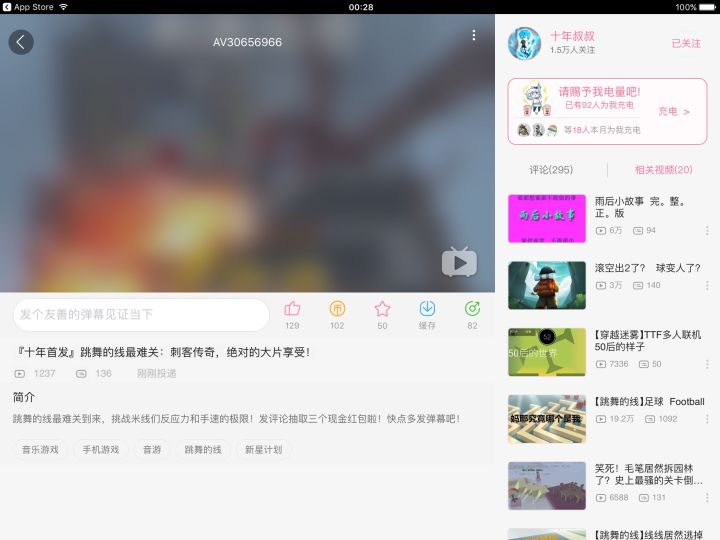Click the video title 『十年首发』跳舞的线最难关
This screenshot has height=540, width=720.
point(163,352)
